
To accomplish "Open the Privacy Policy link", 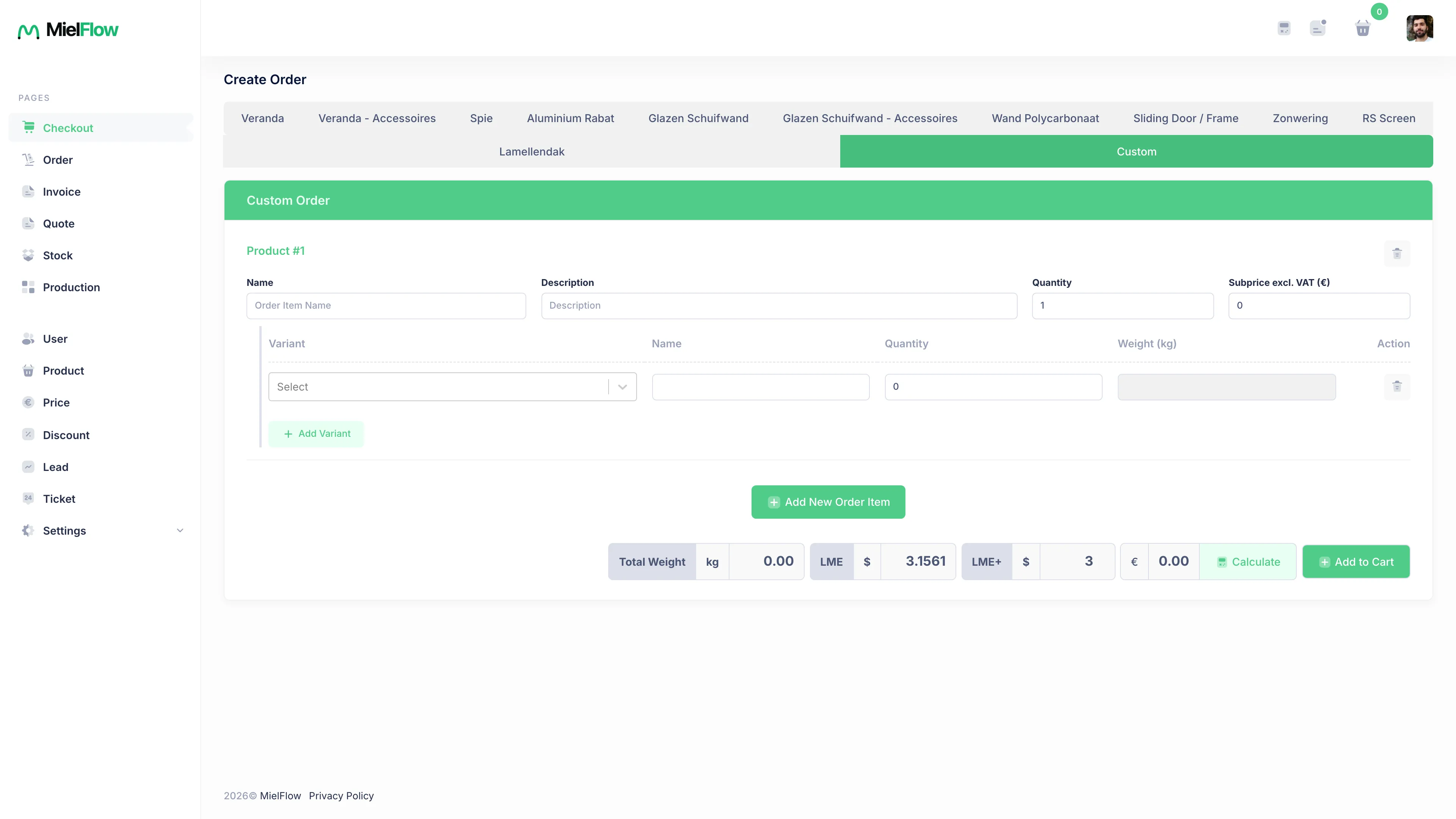I will 341,796.
